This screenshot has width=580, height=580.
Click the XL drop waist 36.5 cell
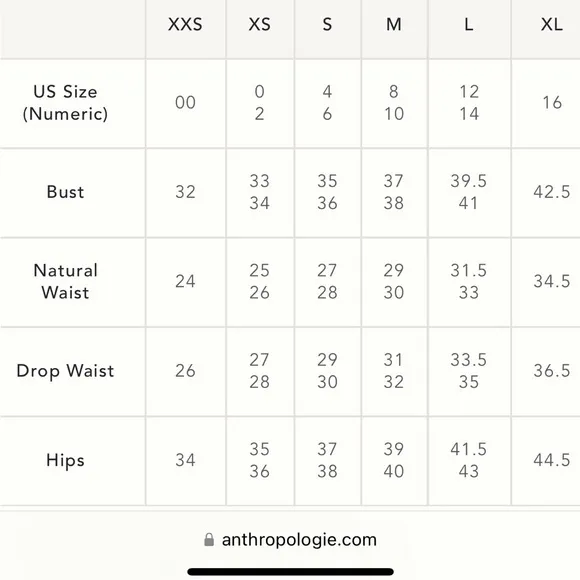(x=552, y=371)
